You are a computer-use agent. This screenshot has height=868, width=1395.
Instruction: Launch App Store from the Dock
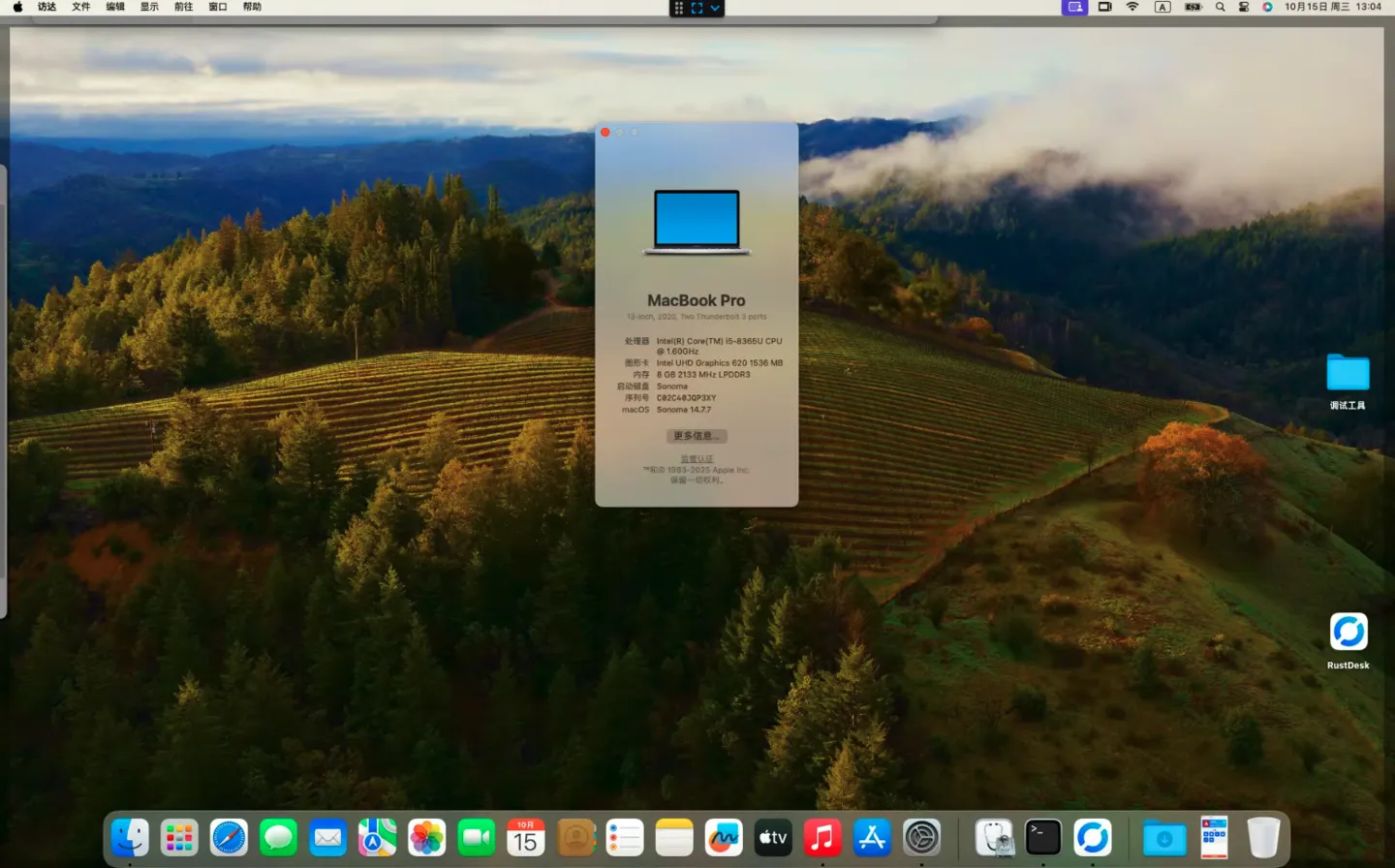coord(872,837)
